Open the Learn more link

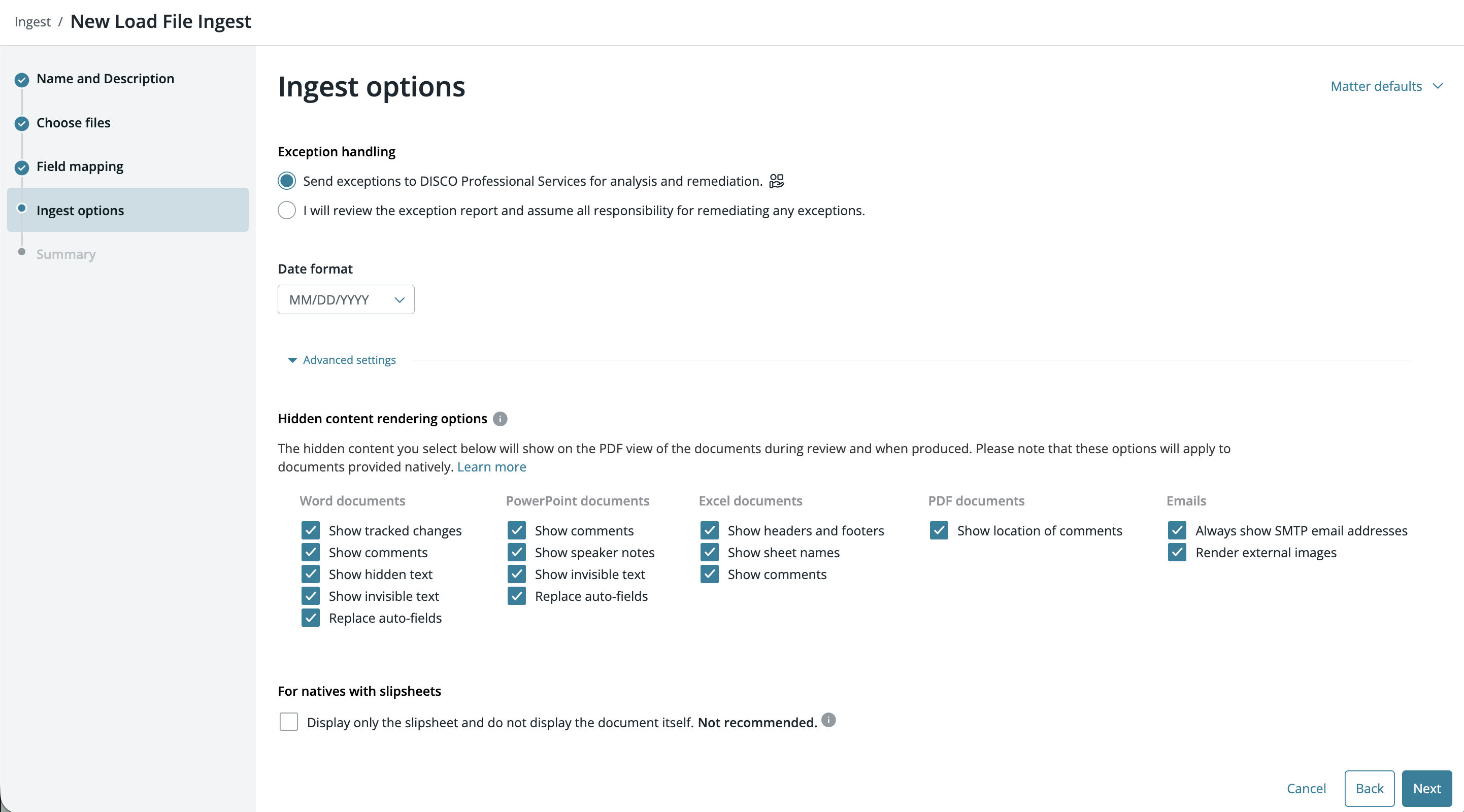point(491,466)
